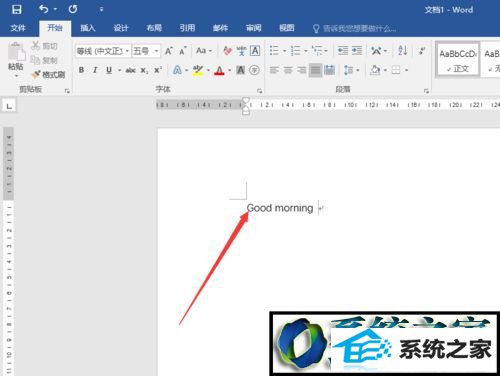Open the phonetic guide tool

[x=241, y=51]
